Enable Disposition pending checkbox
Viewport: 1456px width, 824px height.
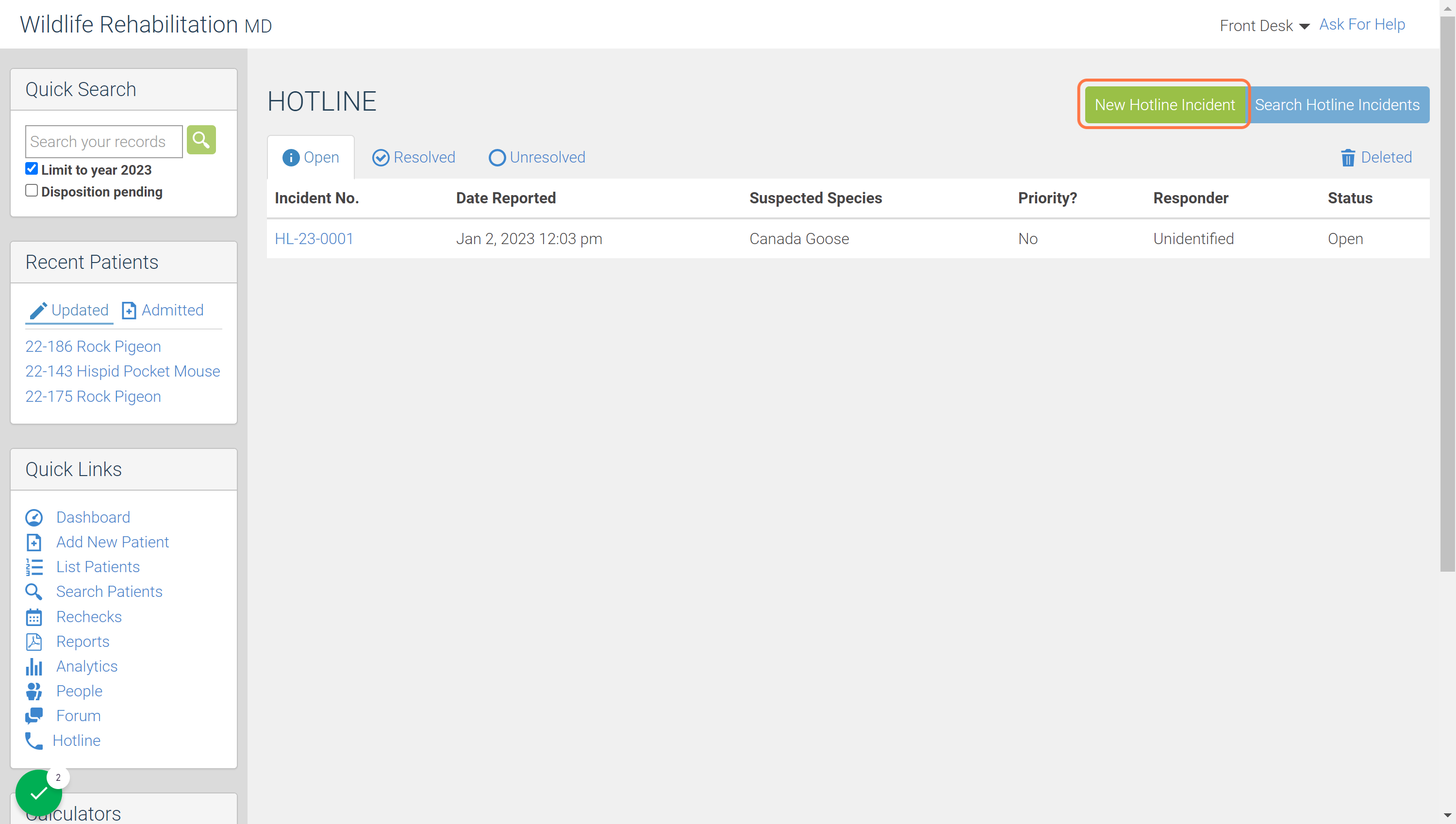(x=32, y=191)
